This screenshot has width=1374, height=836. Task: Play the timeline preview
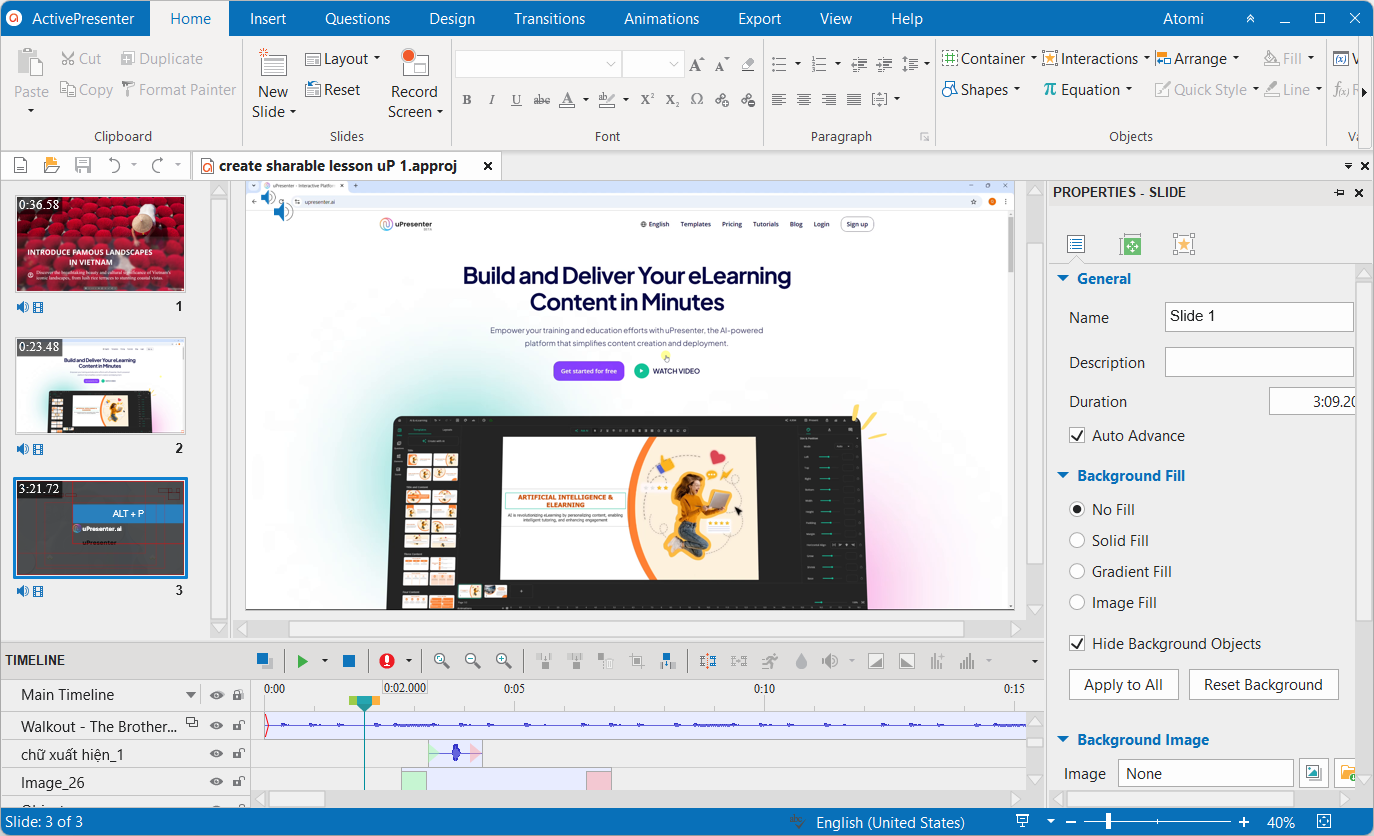click(302, 661)
